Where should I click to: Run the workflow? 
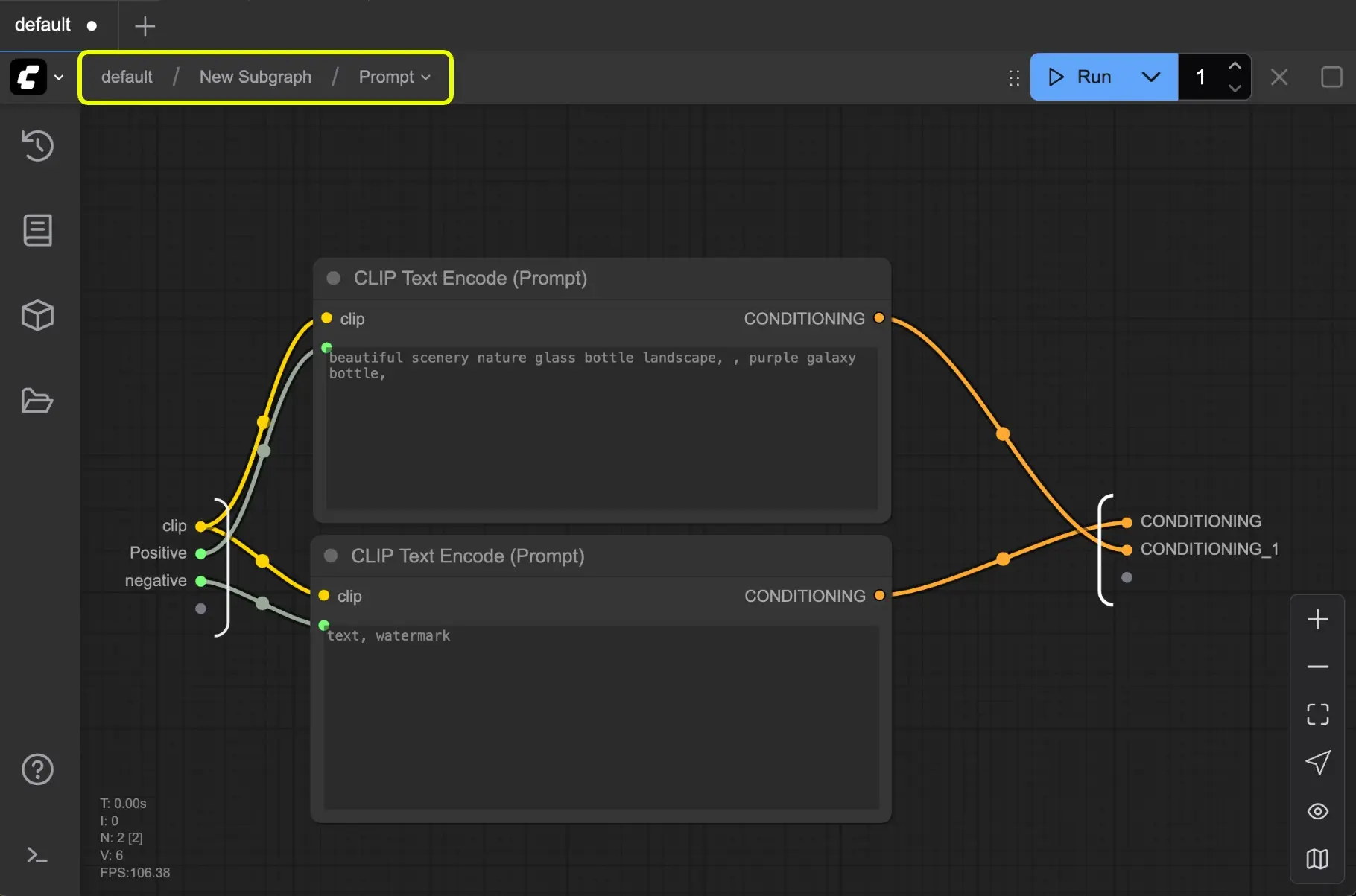1080,77
